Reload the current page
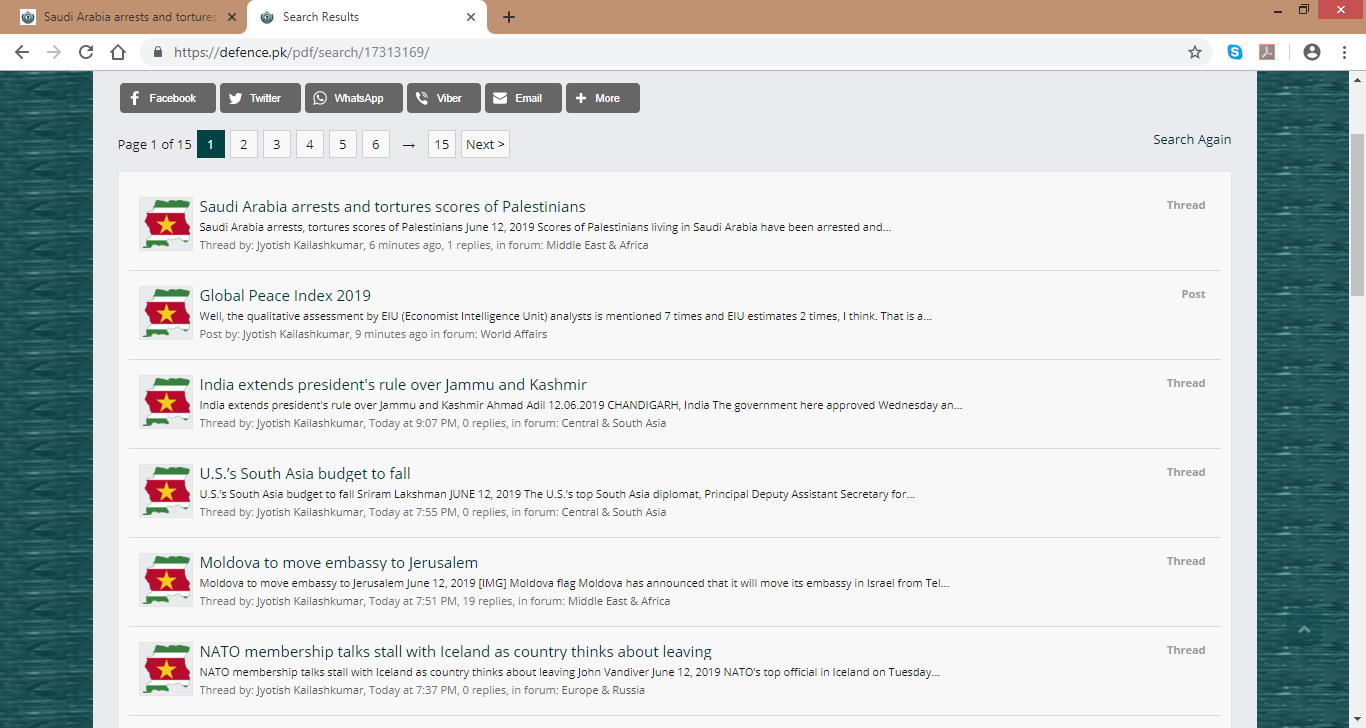 coord(86,52)
